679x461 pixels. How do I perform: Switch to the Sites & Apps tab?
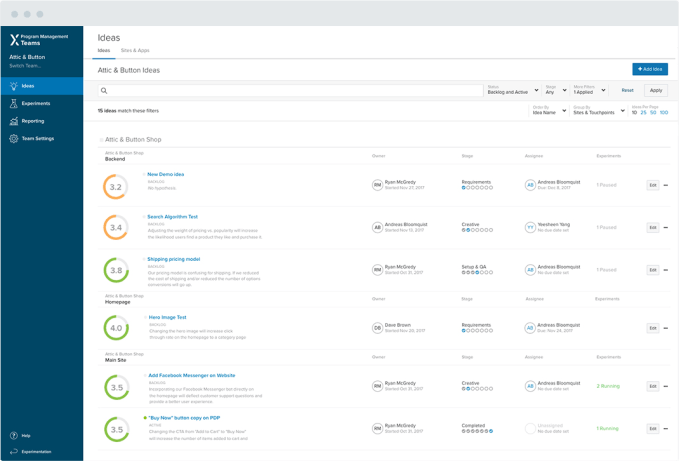135,50
